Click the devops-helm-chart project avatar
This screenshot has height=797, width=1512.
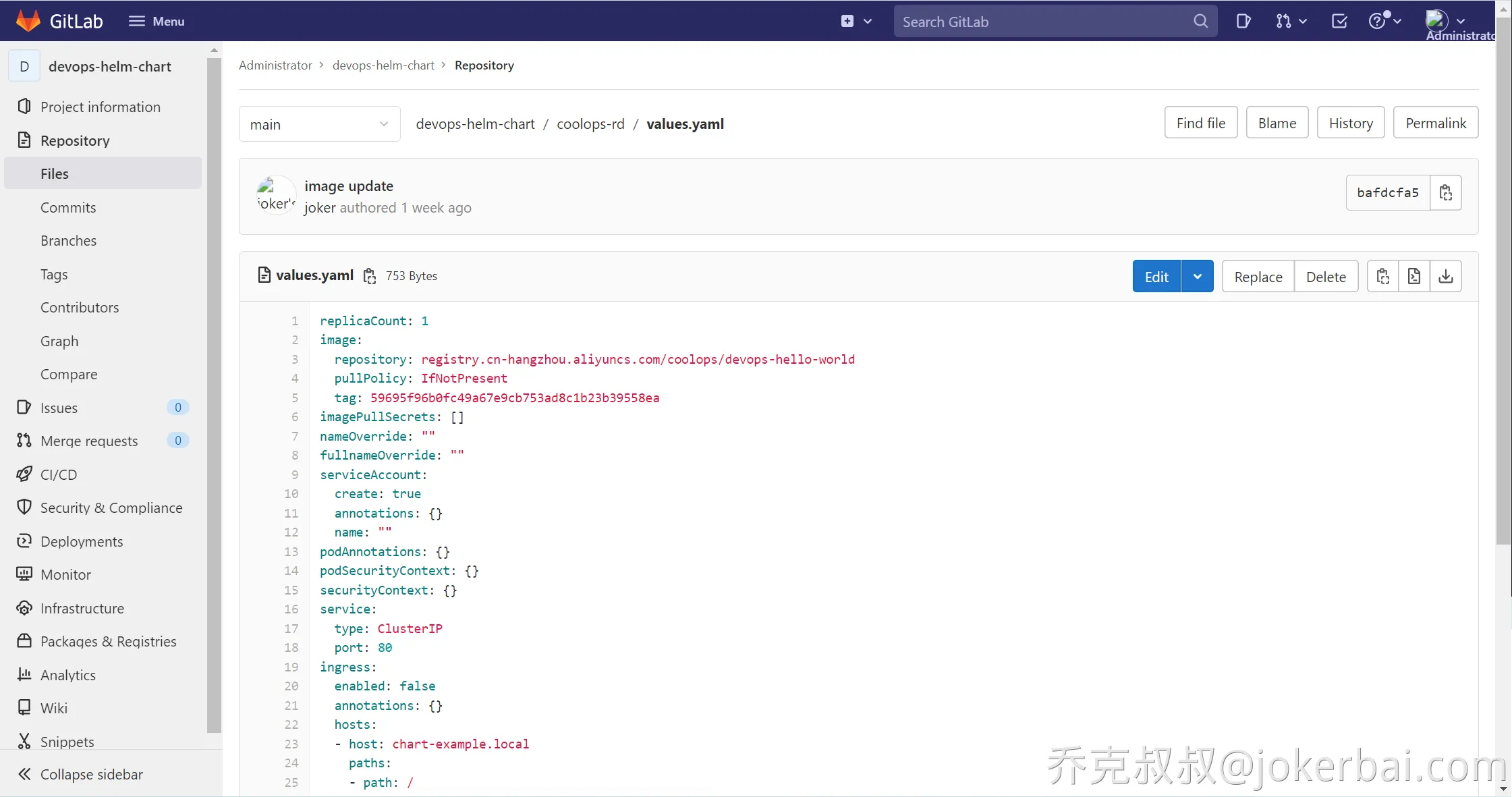click(x=24, y=66)
